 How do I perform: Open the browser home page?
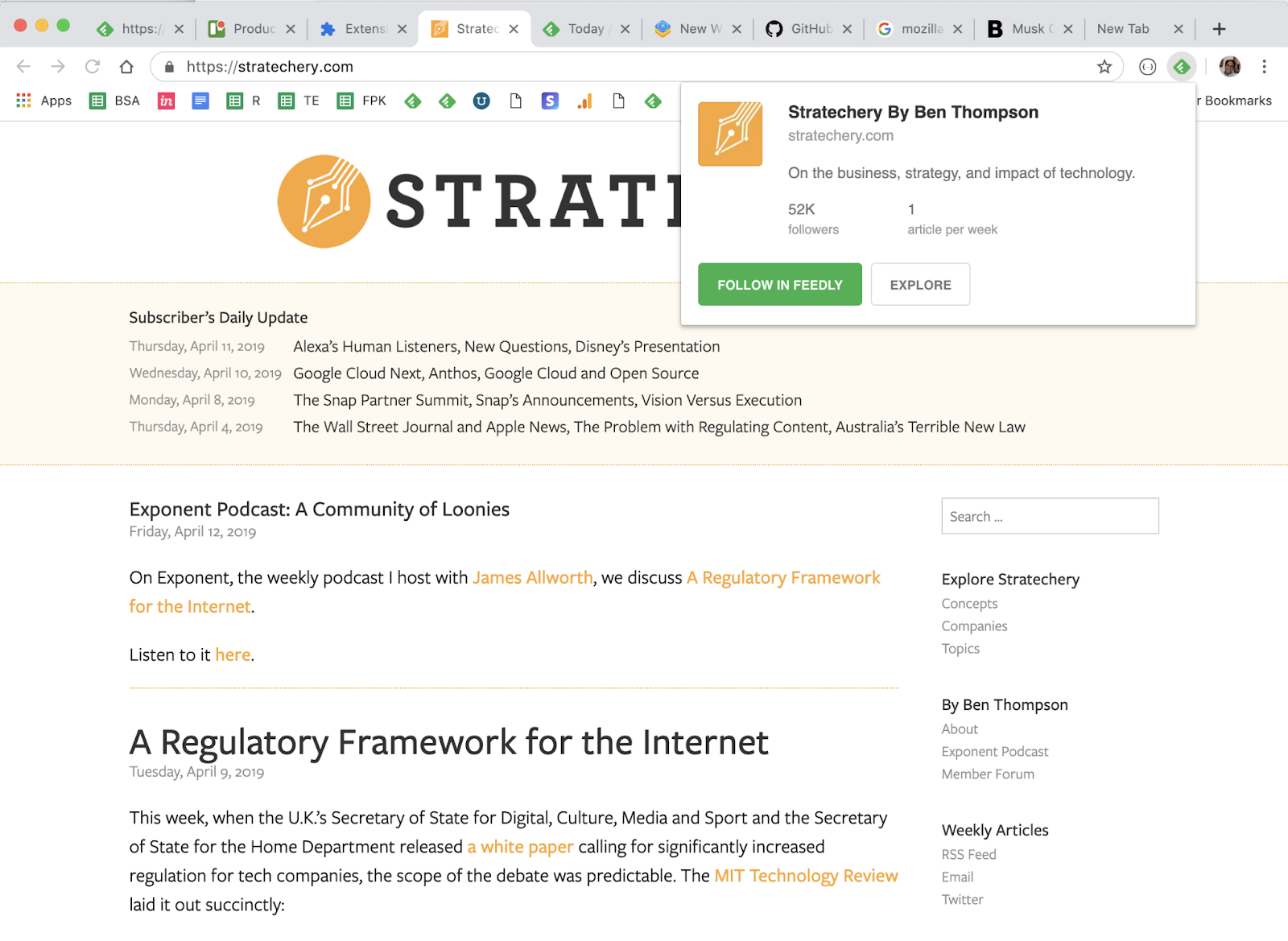[126, 67]
